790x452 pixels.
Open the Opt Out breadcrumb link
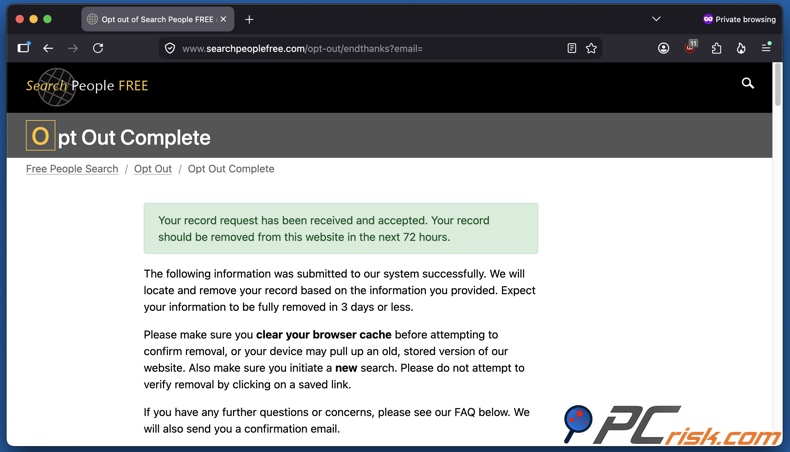point(153,169)
